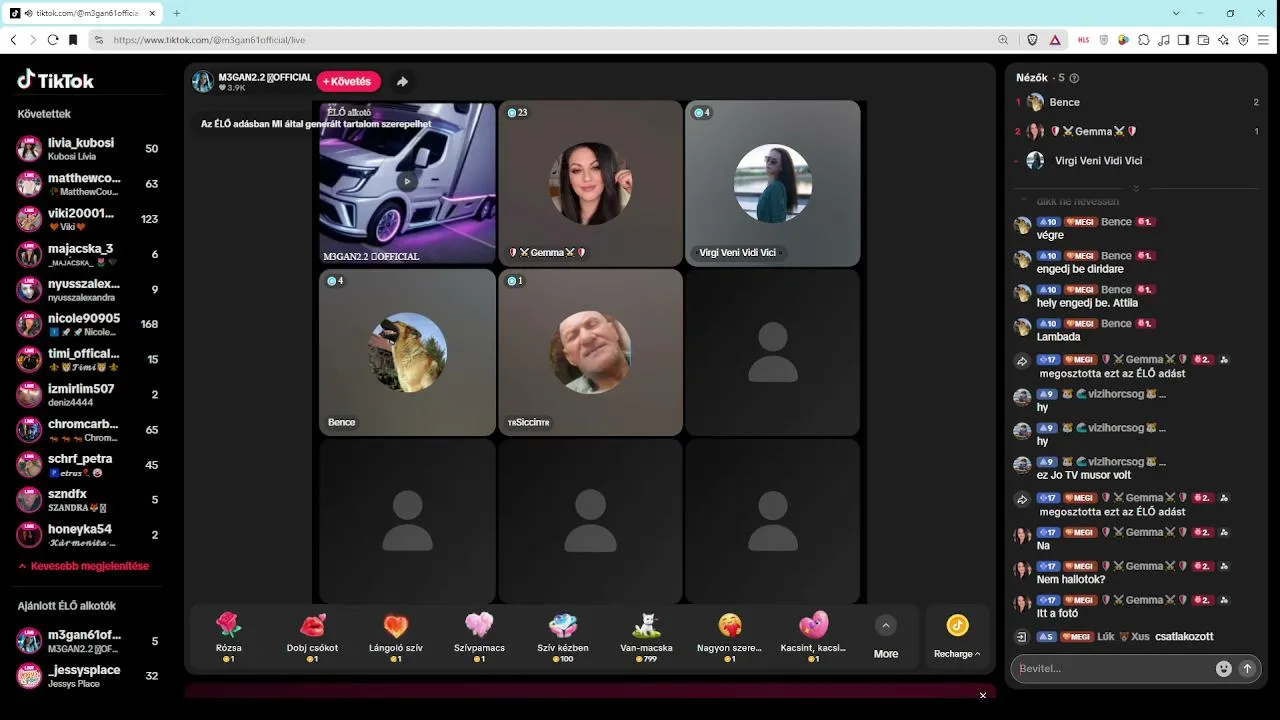Open chromcarb... live channel
The image size is (1280, 720).
coord(88,429)
